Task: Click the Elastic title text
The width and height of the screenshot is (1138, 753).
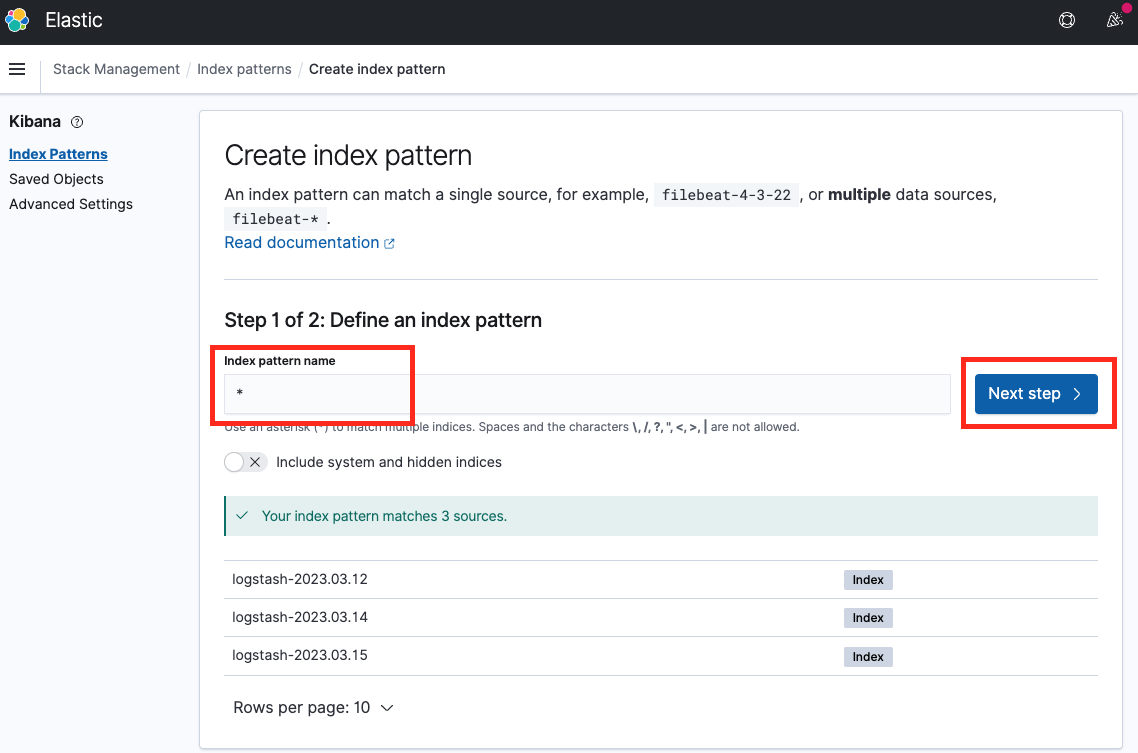Action: (73, 20)
